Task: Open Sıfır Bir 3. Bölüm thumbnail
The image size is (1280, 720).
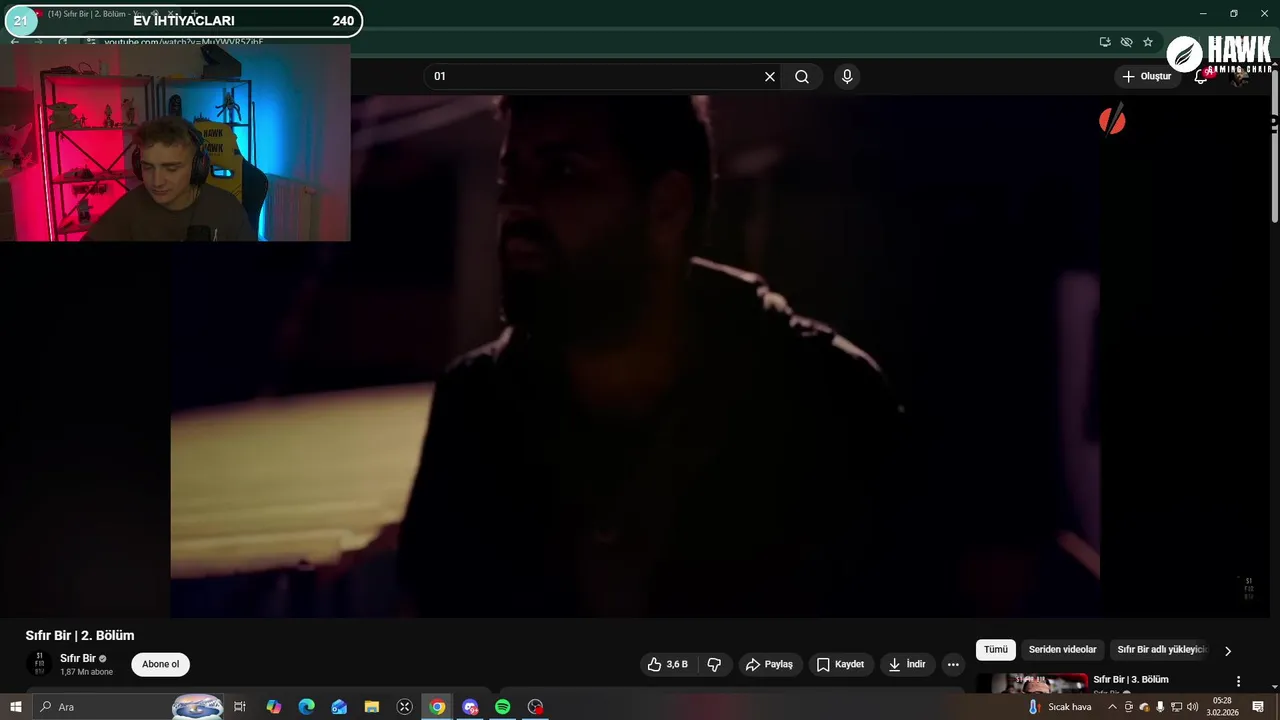Action: pos(1032,683)
